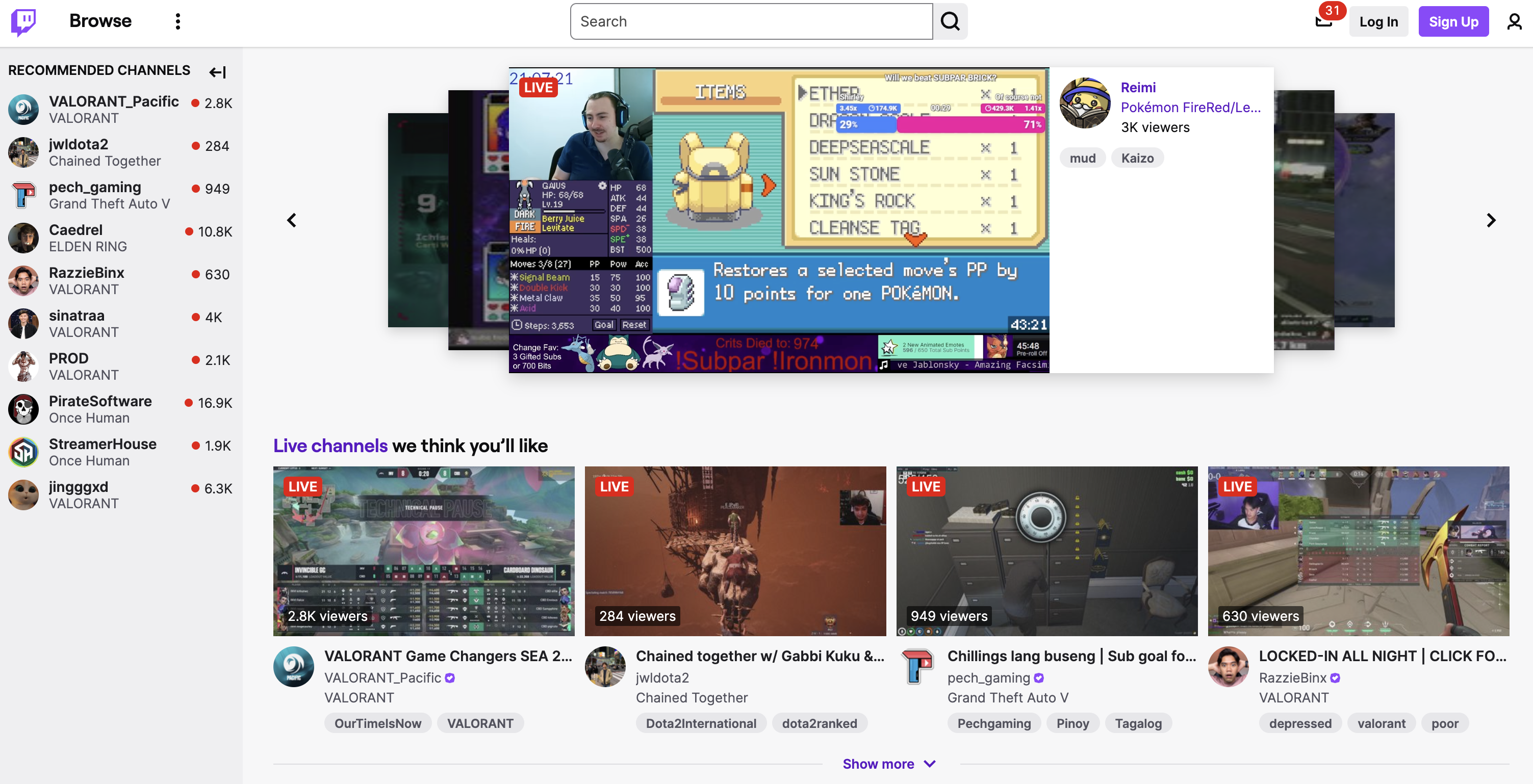Go to the previous carousel stream
The image size is (1533, 784).
(x=292, y=221)
